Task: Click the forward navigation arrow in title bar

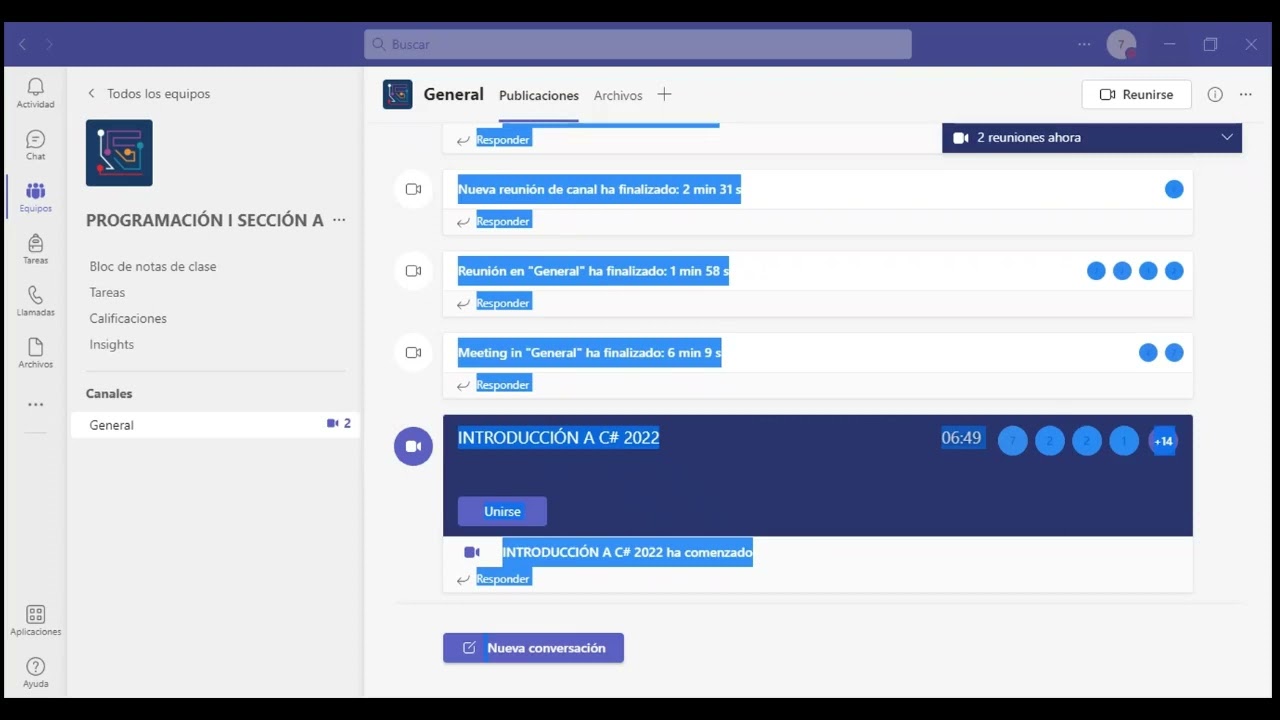Action: [x=49, y=44]
